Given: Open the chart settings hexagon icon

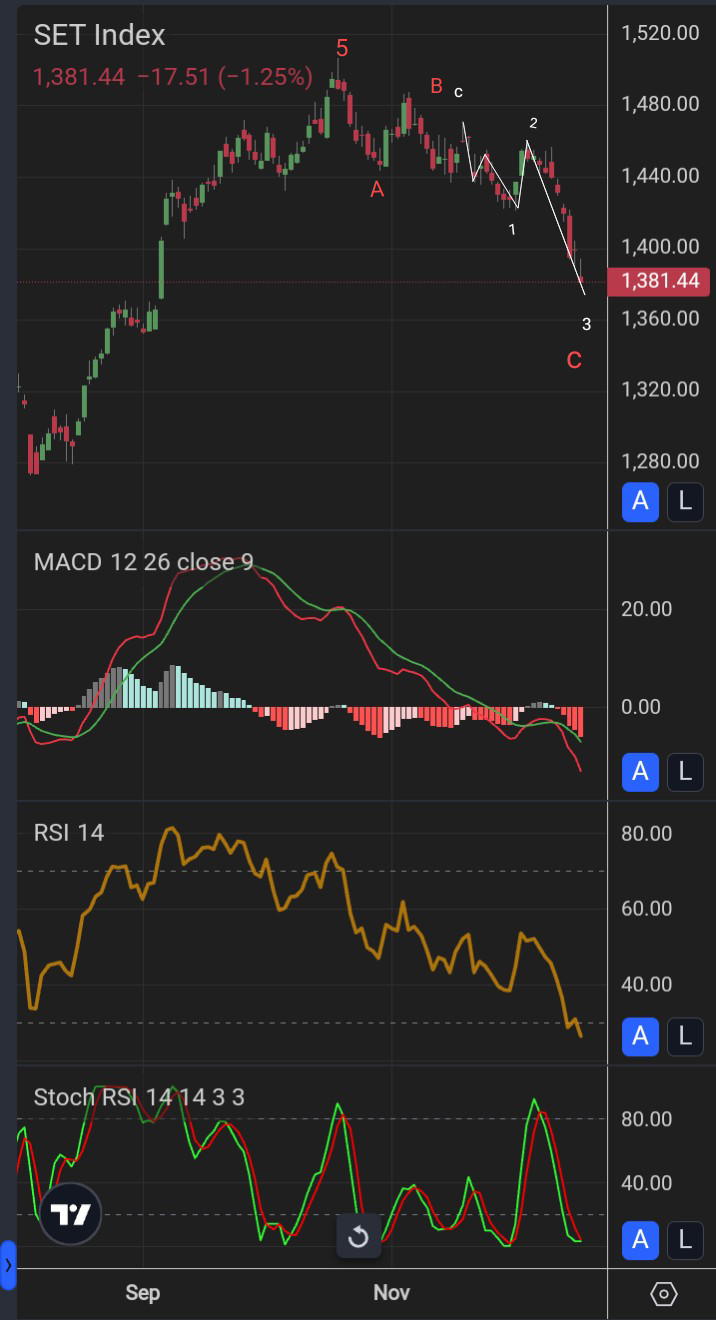Looking at the screenshot, I should 663,1294.
